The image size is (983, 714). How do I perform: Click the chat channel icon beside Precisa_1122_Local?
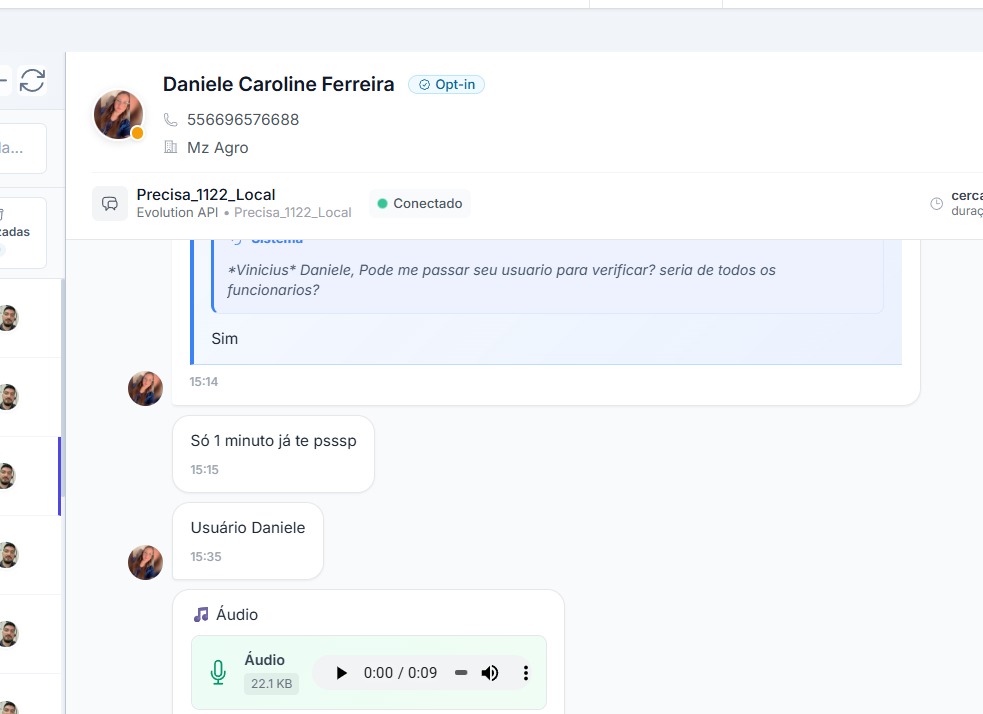click(110, 203)
